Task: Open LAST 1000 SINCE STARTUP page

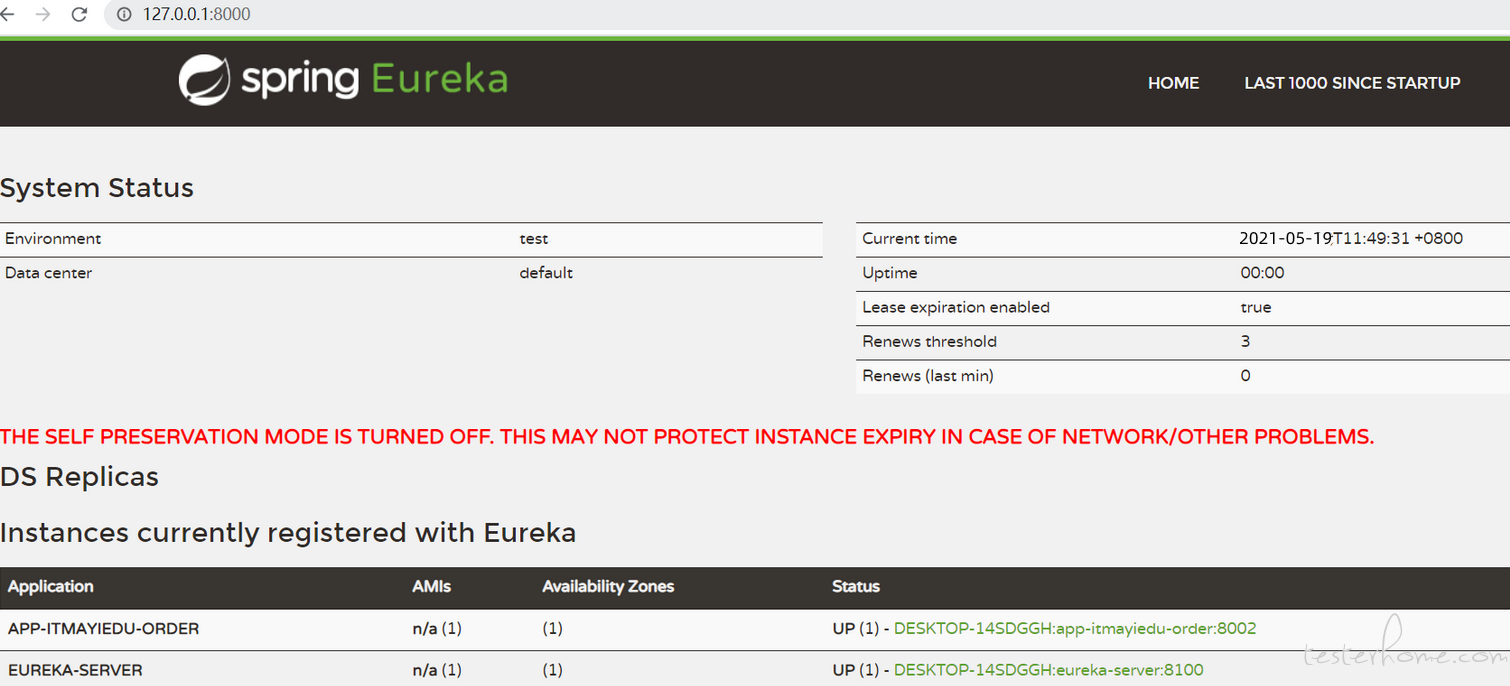Action: pos(1352,83)
